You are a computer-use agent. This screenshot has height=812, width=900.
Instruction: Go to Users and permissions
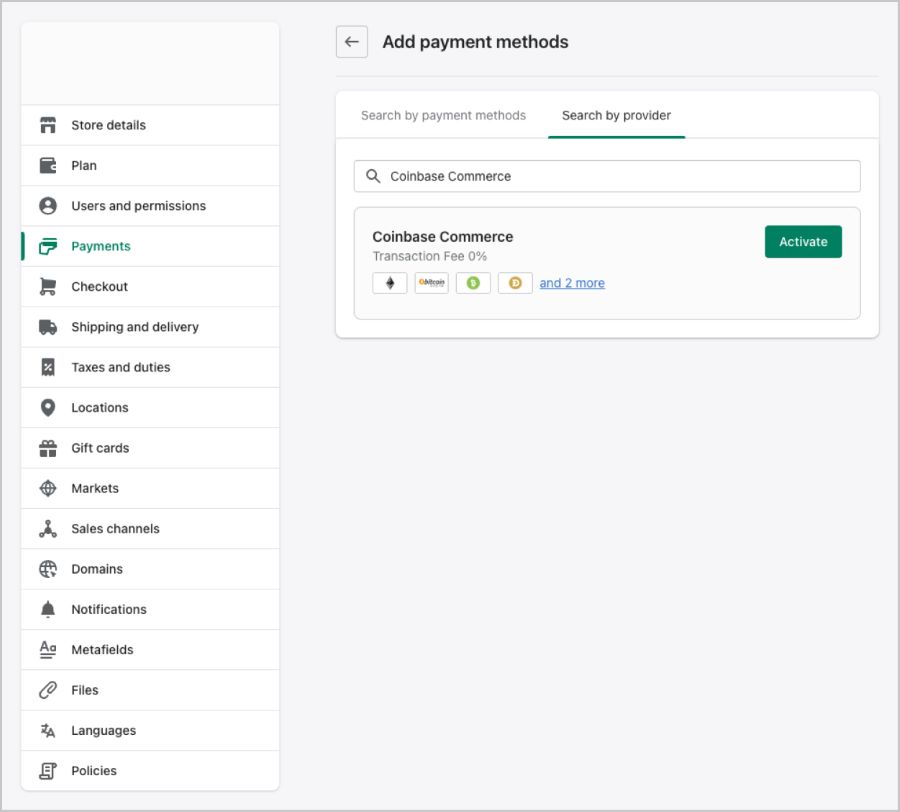click(150, 205)
